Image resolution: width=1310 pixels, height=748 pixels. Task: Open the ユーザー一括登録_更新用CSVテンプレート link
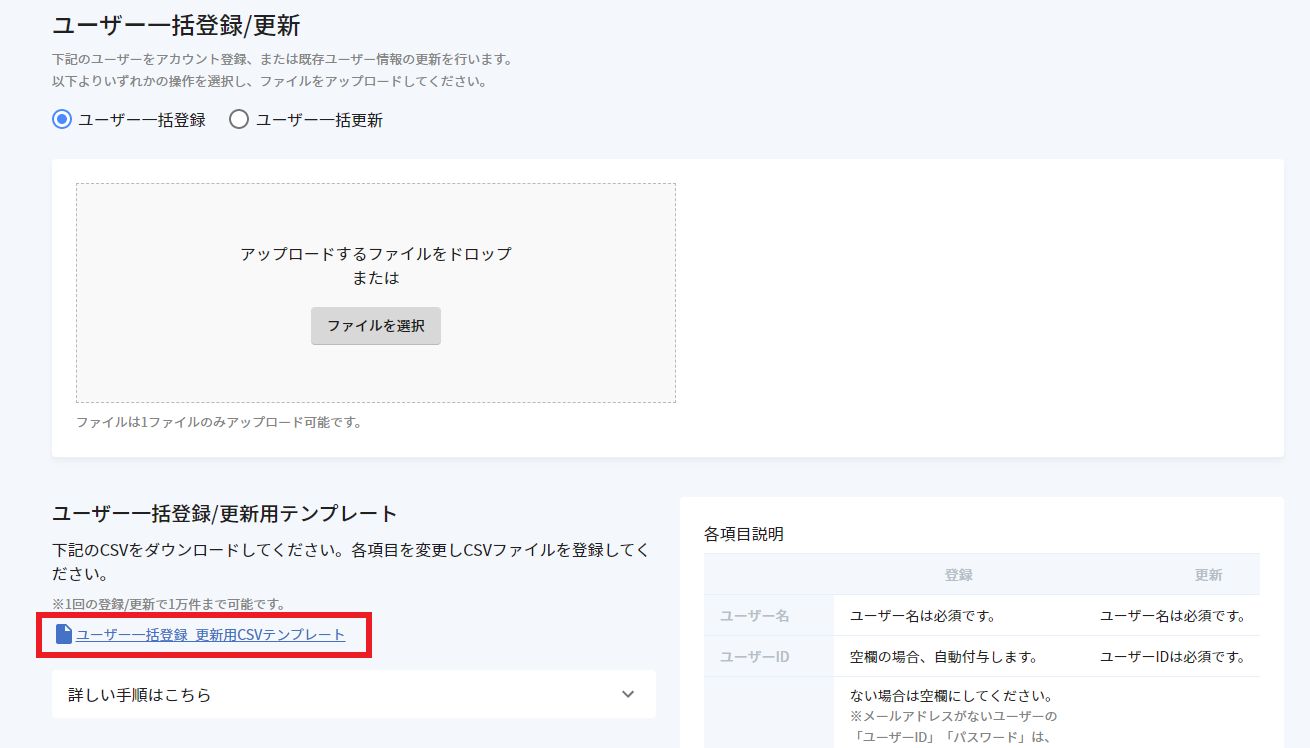coord(211,635)
